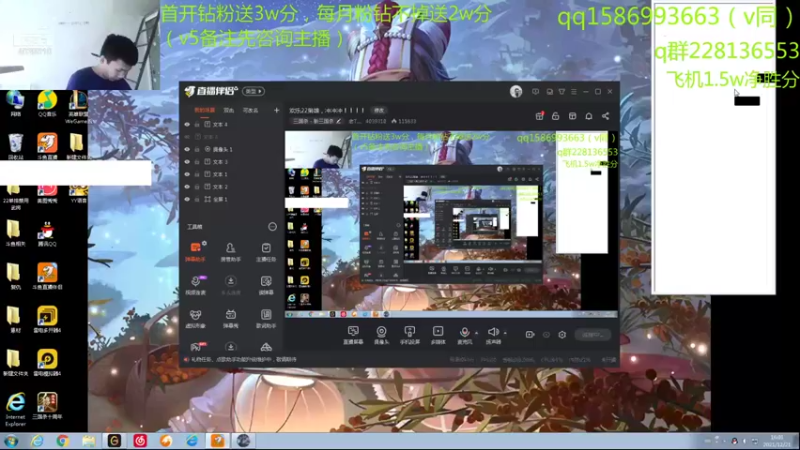Viewport: 800px width, 450px height.
Task: Click the gear on Danmaku assistant tool
Action: pyautogui.click(x=204, y=243)
